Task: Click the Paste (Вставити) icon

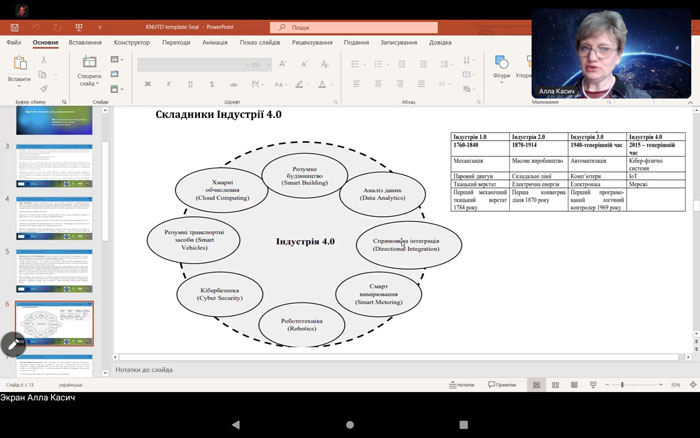Action: pos(18,64)
